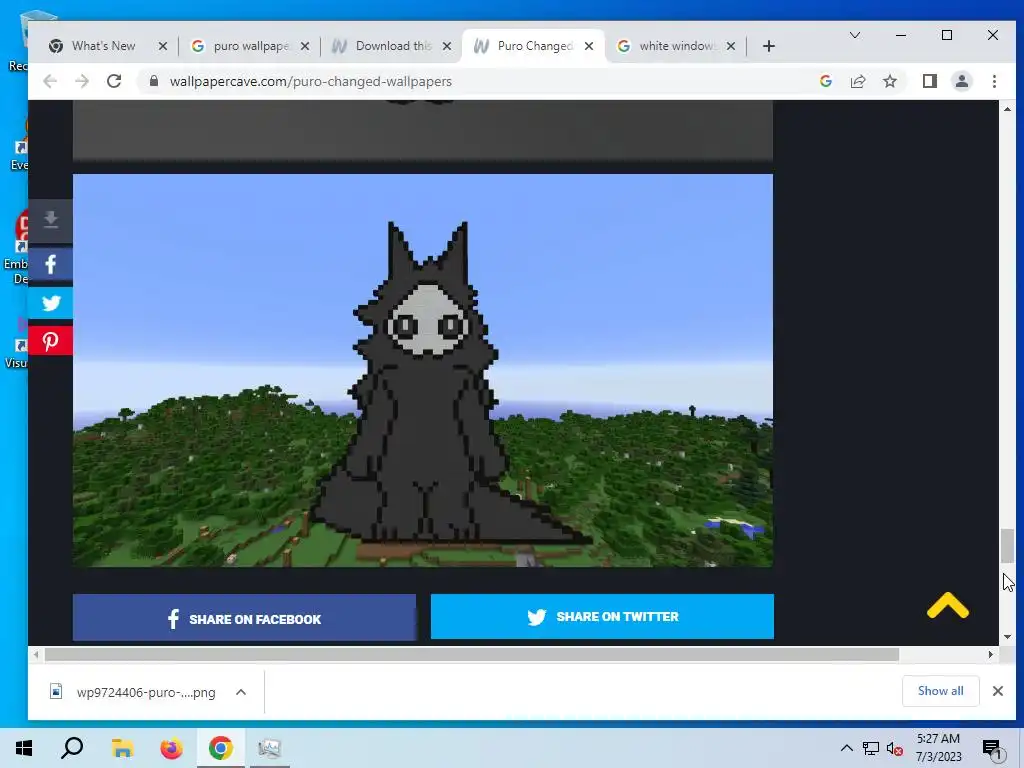The width and height of the screenshot is (1024, 768).
Task: Click the horizontal scrollbar left arrow
Action: coord(36,654)
